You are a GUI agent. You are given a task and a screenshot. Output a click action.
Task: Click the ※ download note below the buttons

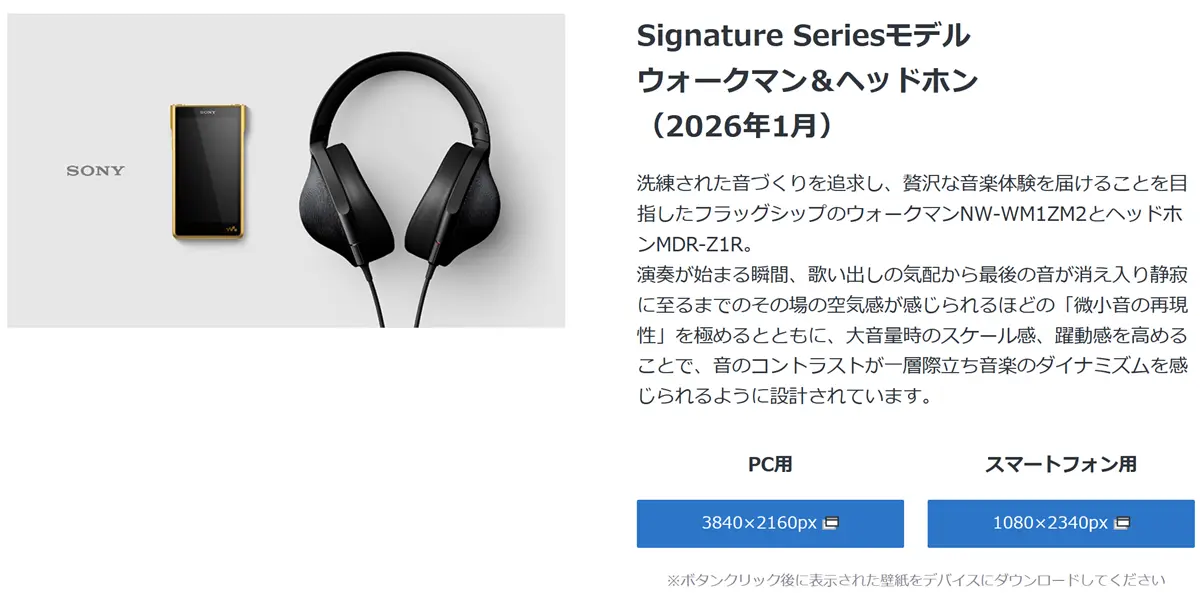pyautogui.click(x=915, y=579)
